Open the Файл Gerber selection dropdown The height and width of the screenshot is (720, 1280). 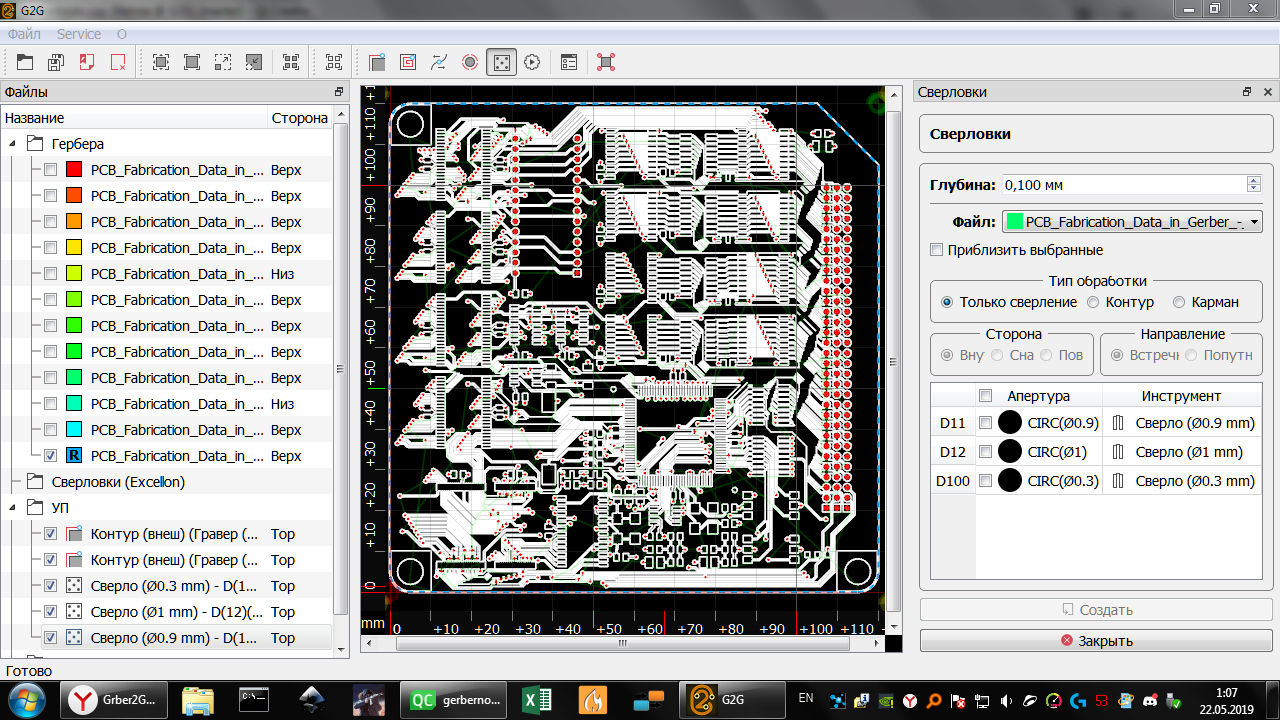[1132, 221]
